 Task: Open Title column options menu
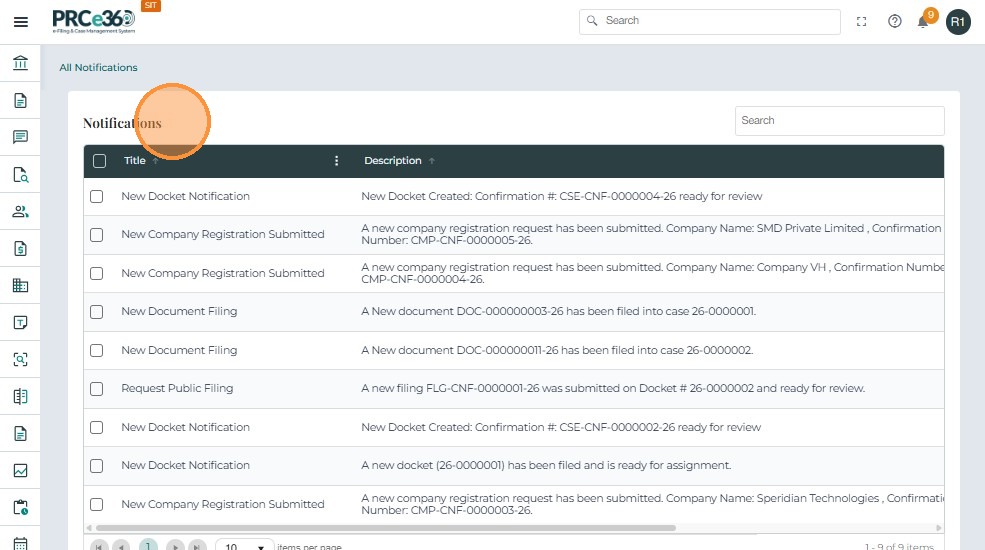(x=336, y=161)
